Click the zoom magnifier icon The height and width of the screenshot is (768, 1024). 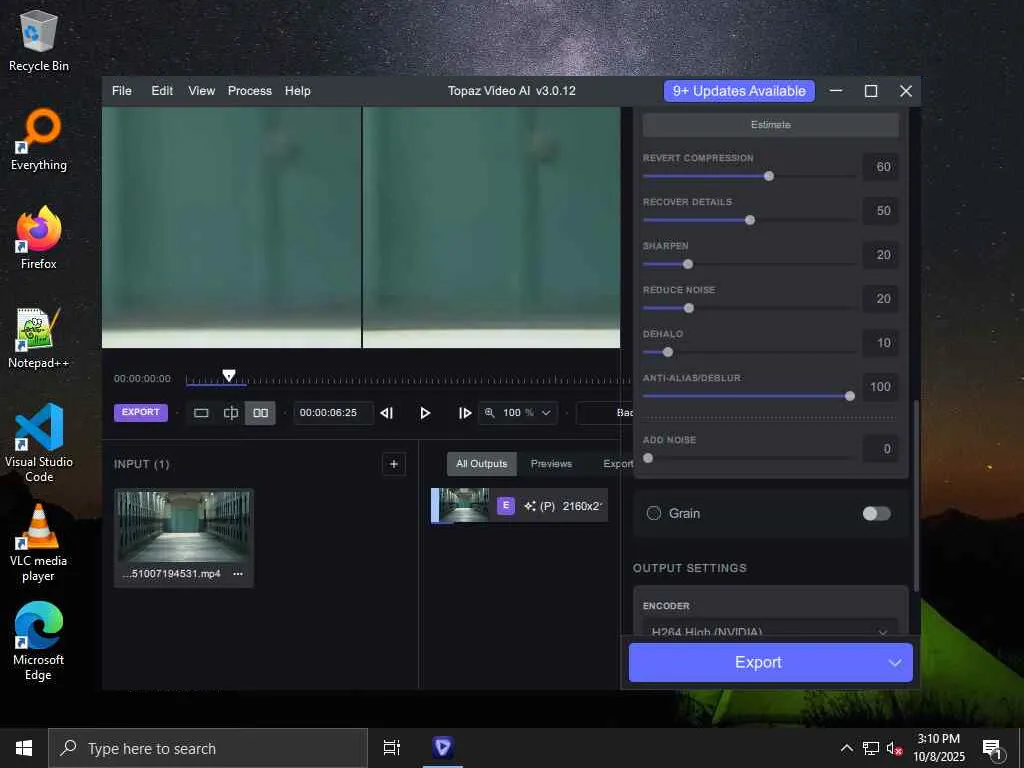click(x=489, y=412)
